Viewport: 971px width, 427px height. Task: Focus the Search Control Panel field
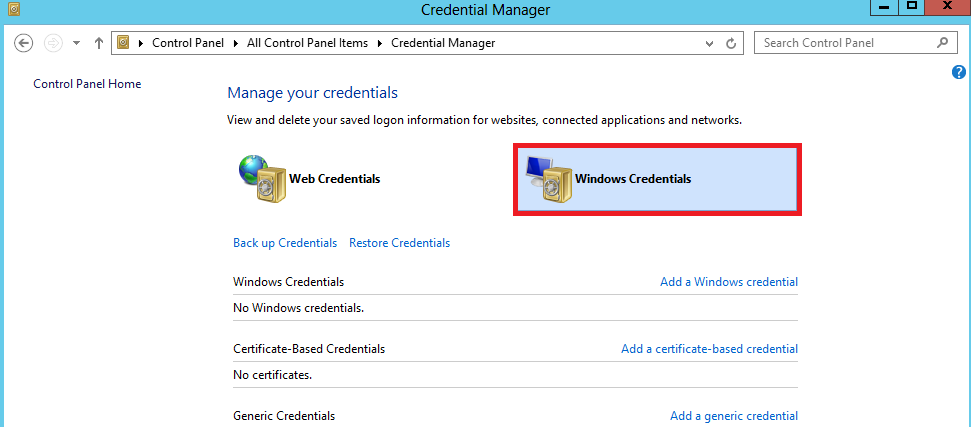[x=845, y=43]
